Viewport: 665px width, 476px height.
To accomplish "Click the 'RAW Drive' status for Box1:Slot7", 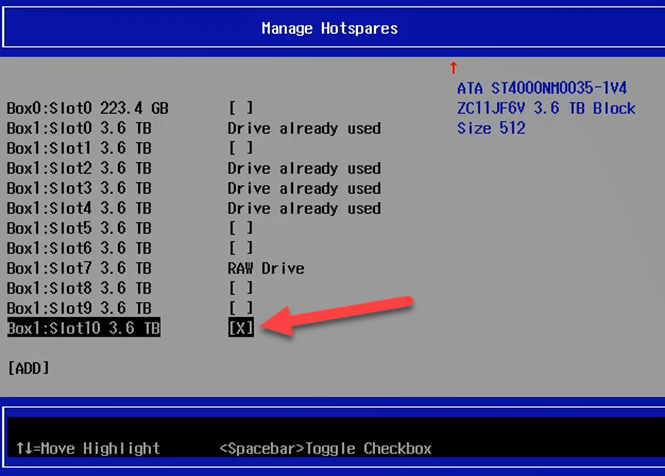I will click(x=265, y=268).
